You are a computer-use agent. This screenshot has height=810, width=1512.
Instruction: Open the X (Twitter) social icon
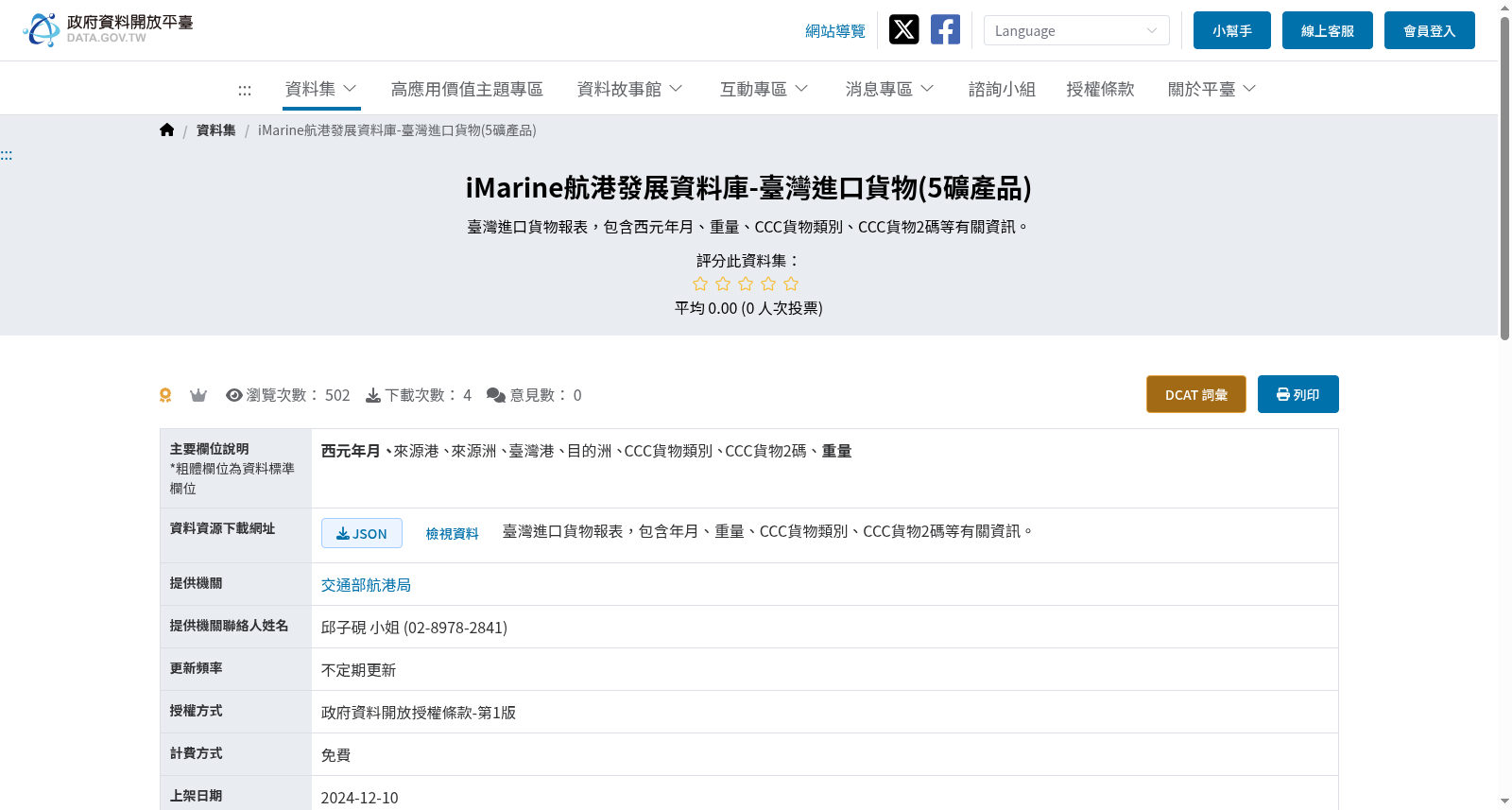903,29
